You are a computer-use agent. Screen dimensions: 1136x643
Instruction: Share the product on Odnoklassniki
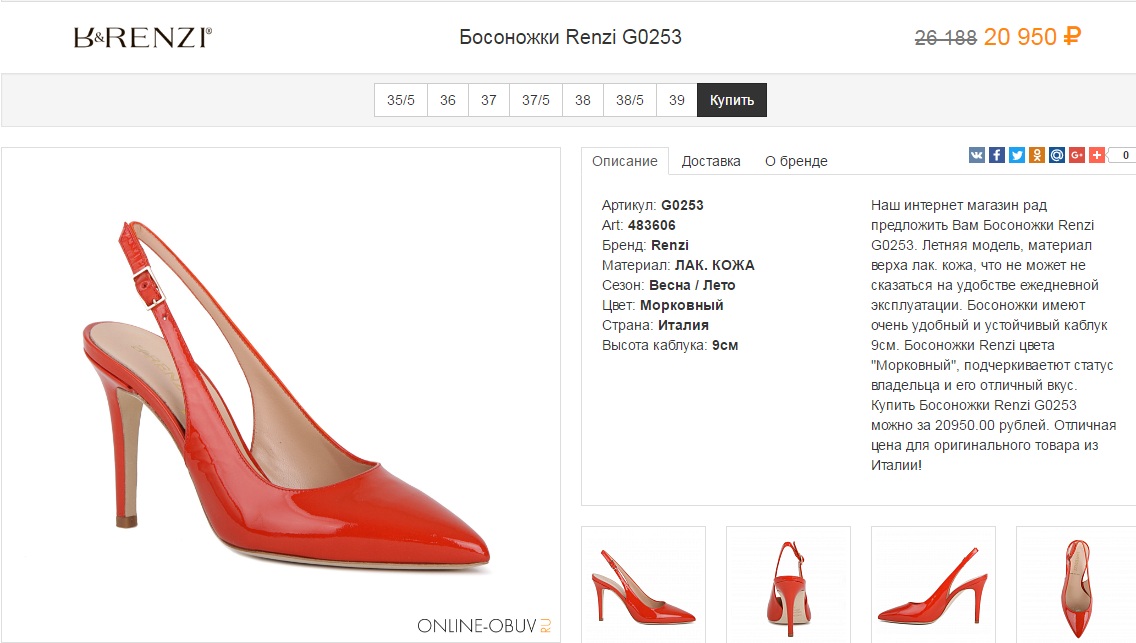click(1037, 155)
